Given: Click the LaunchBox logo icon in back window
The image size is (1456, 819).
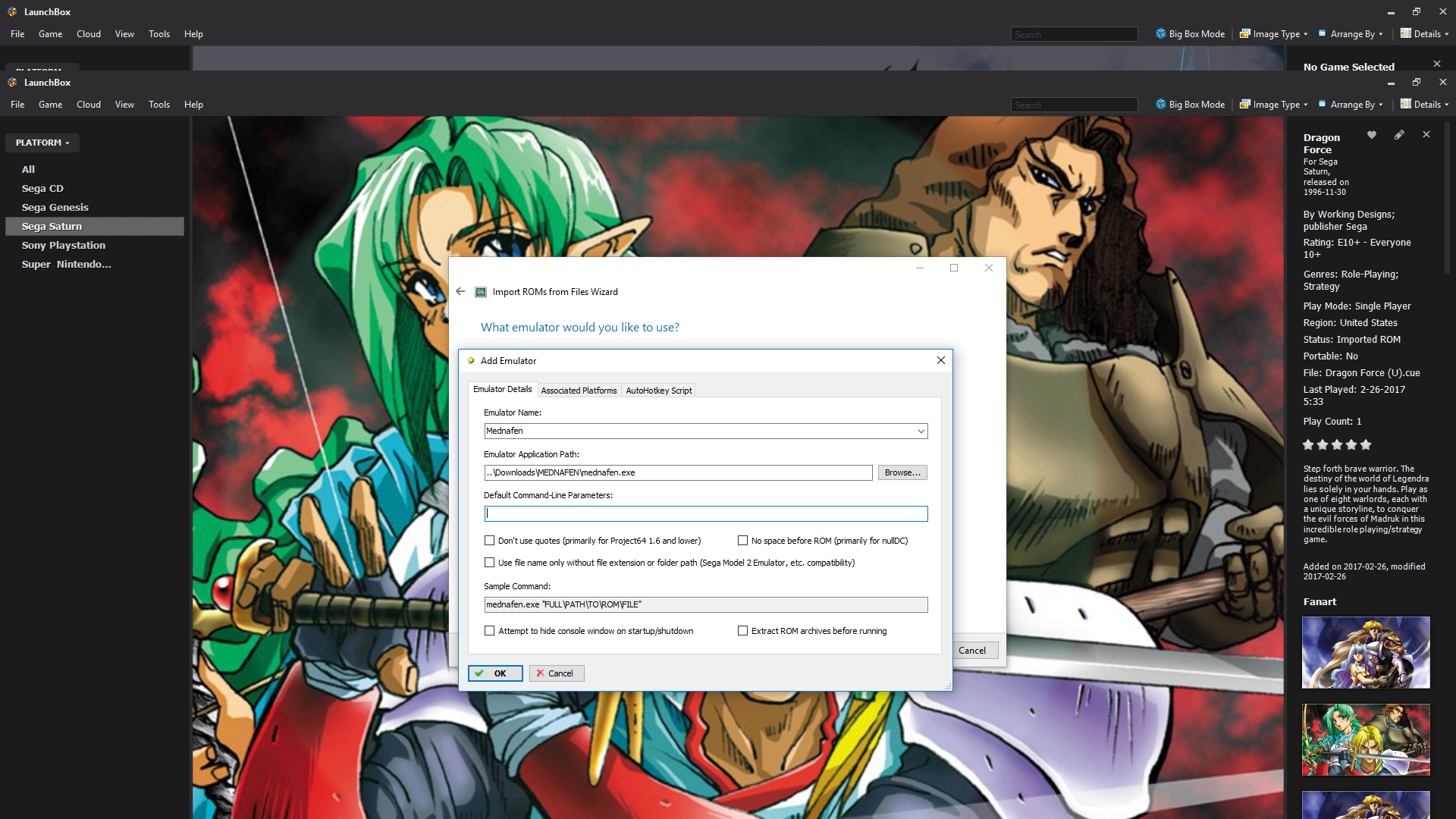Looking at the screenshot, I should (x=12, y=11).
